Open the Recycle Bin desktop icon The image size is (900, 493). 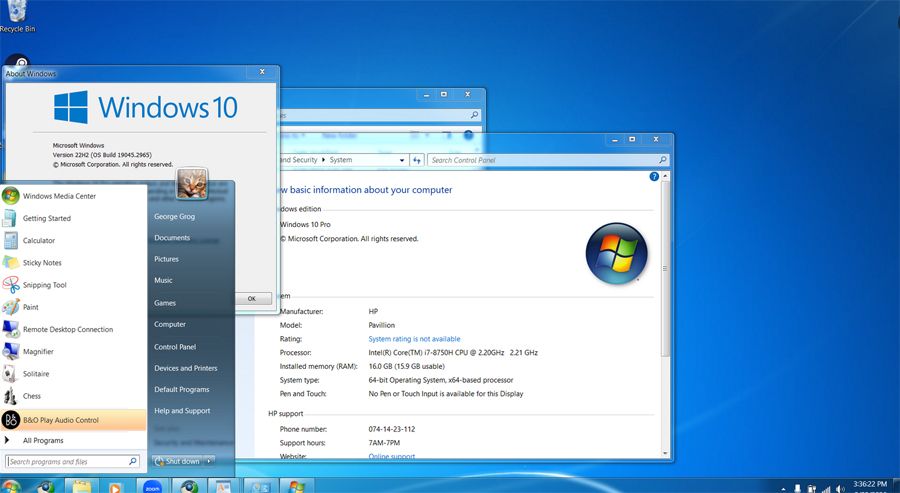point(17,16)
